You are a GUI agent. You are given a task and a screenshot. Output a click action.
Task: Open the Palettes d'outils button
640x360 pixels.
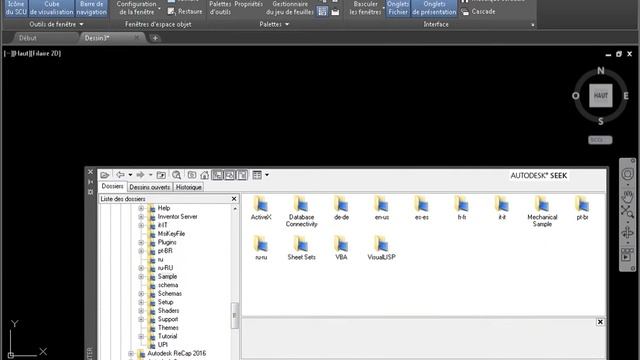tap(220, 8)
